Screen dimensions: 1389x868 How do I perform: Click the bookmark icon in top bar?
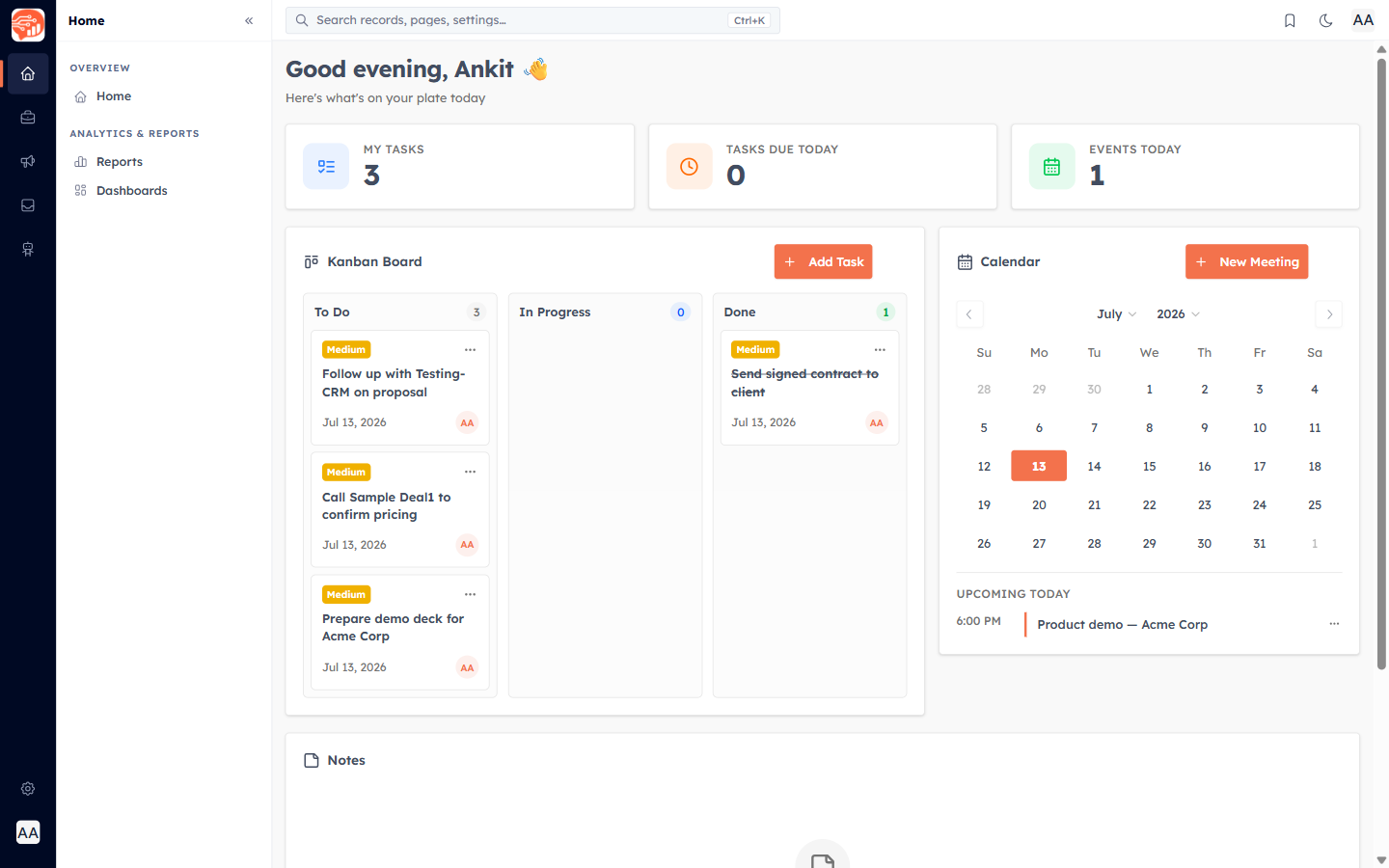coord(1290,20)
